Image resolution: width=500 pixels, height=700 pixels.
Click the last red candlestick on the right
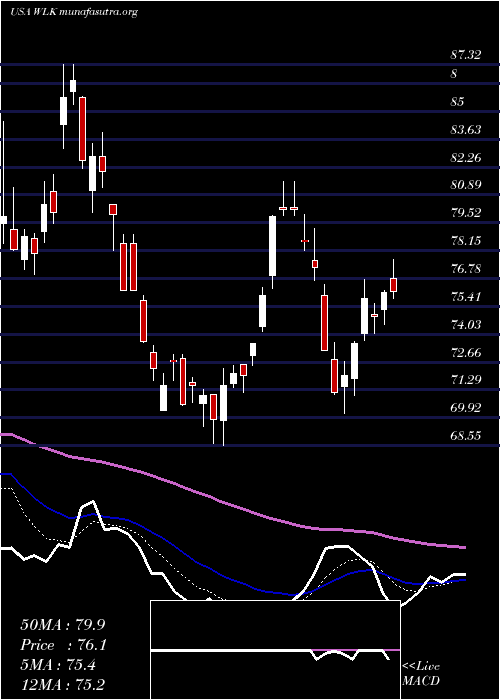394,284
